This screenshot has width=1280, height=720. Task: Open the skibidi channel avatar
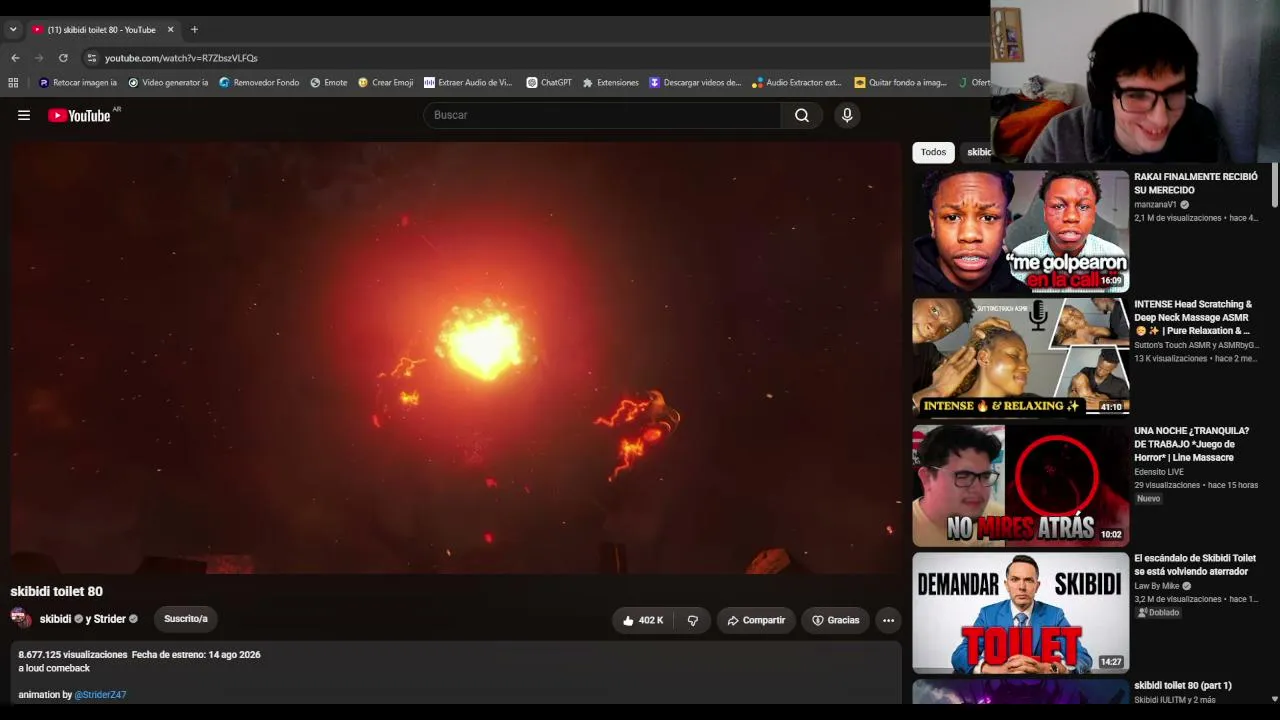[x=21, y=618]
